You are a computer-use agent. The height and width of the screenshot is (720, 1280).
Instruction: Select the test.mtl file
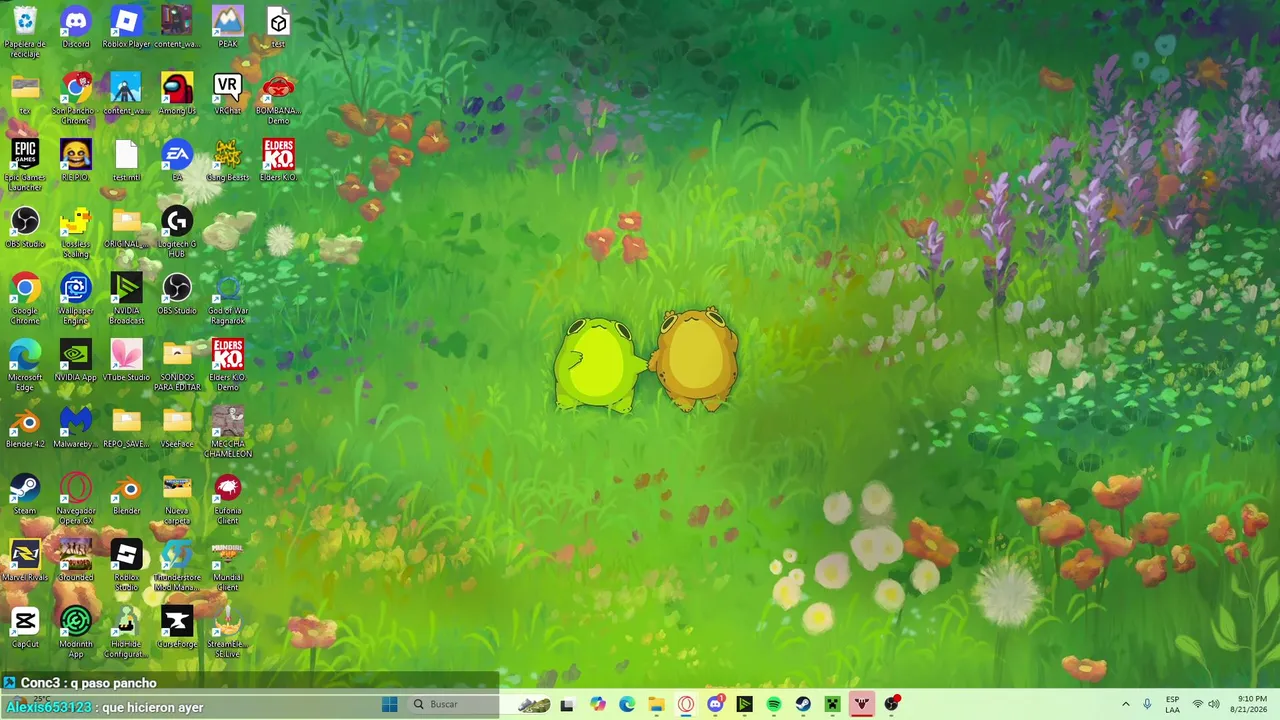126,161
